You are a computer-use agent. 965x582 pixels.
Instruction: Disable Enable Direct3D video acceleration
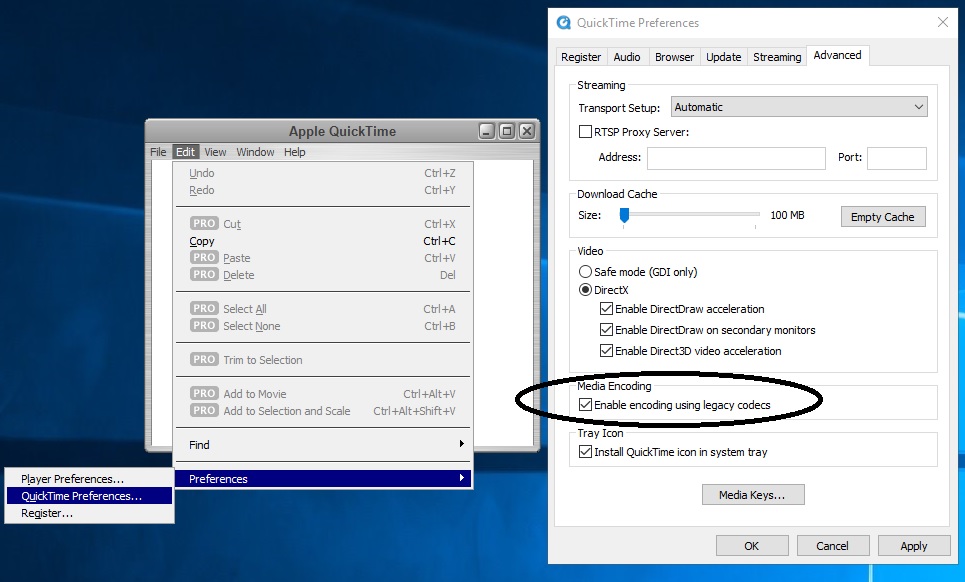606,351
